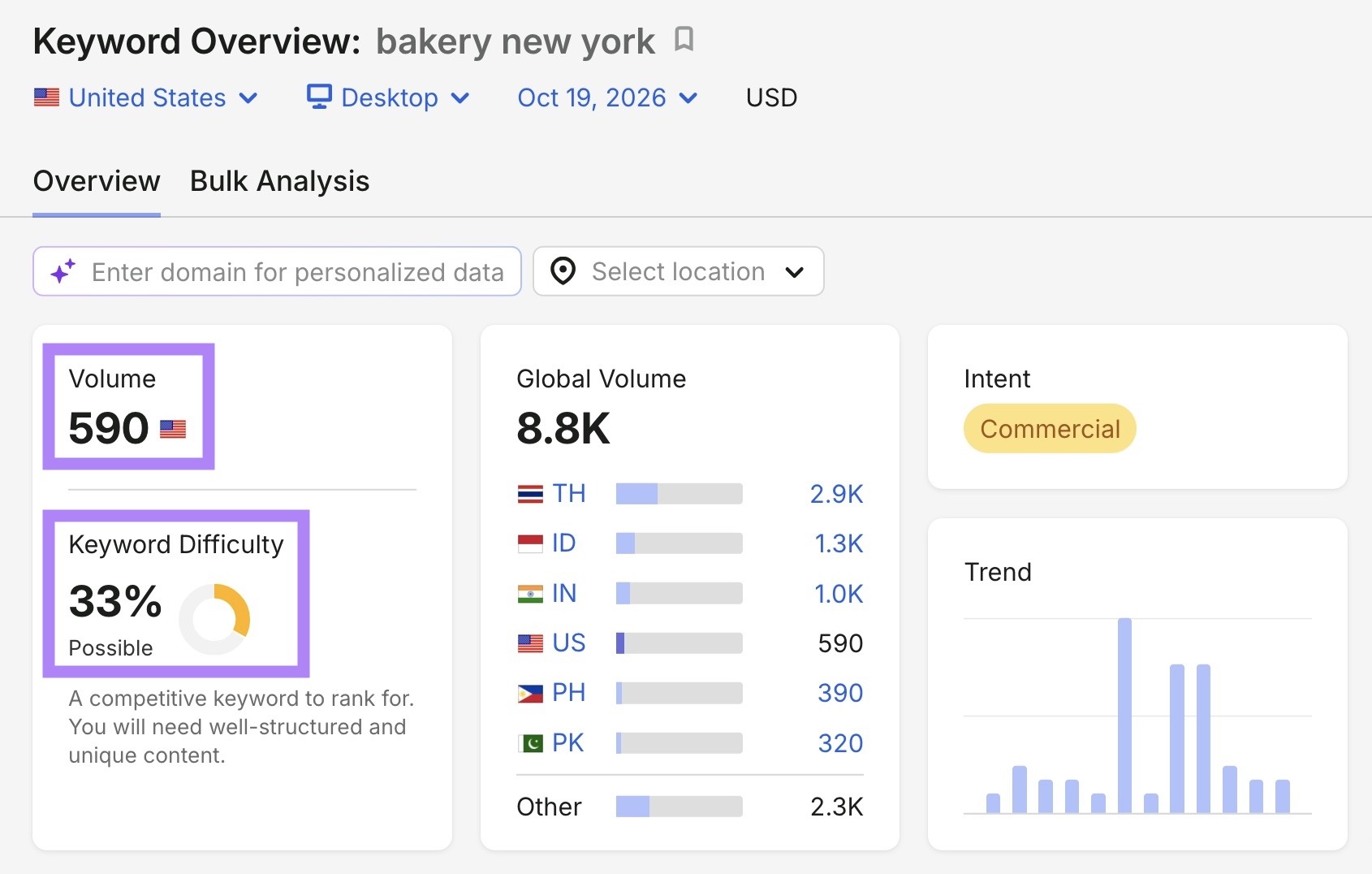Expand the Select location dropdown
This screenshot has height=874, width=1372.
pyautogui.click(x=679, y=271)
